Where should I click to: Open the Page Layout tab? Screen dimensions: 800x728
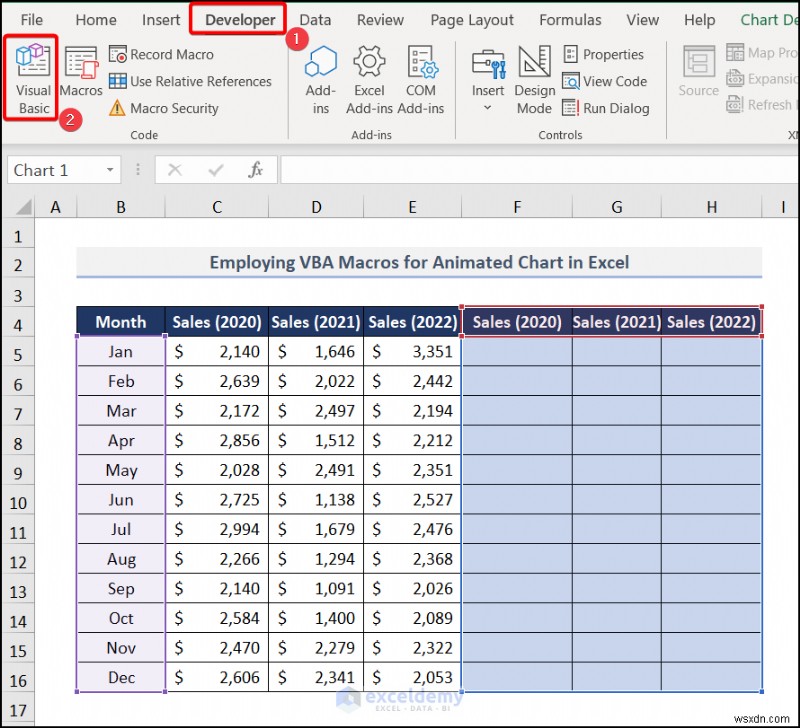coord(472,20)
